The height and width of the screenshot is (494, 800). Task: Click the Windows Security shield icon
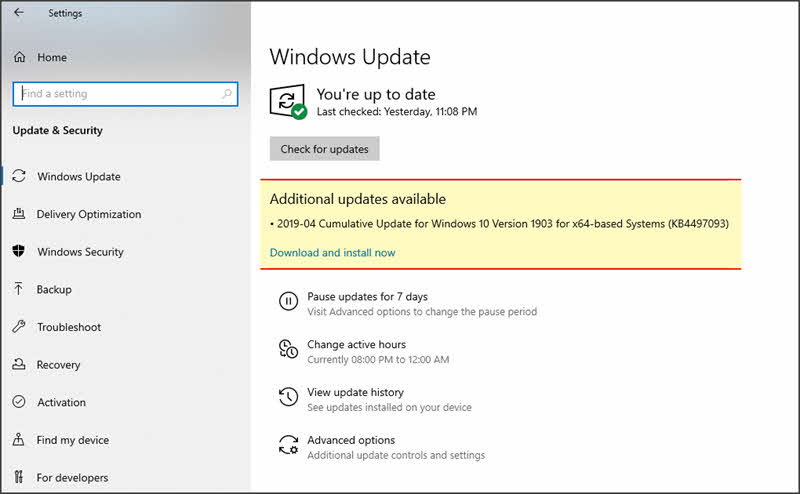[x=19, y=251]
